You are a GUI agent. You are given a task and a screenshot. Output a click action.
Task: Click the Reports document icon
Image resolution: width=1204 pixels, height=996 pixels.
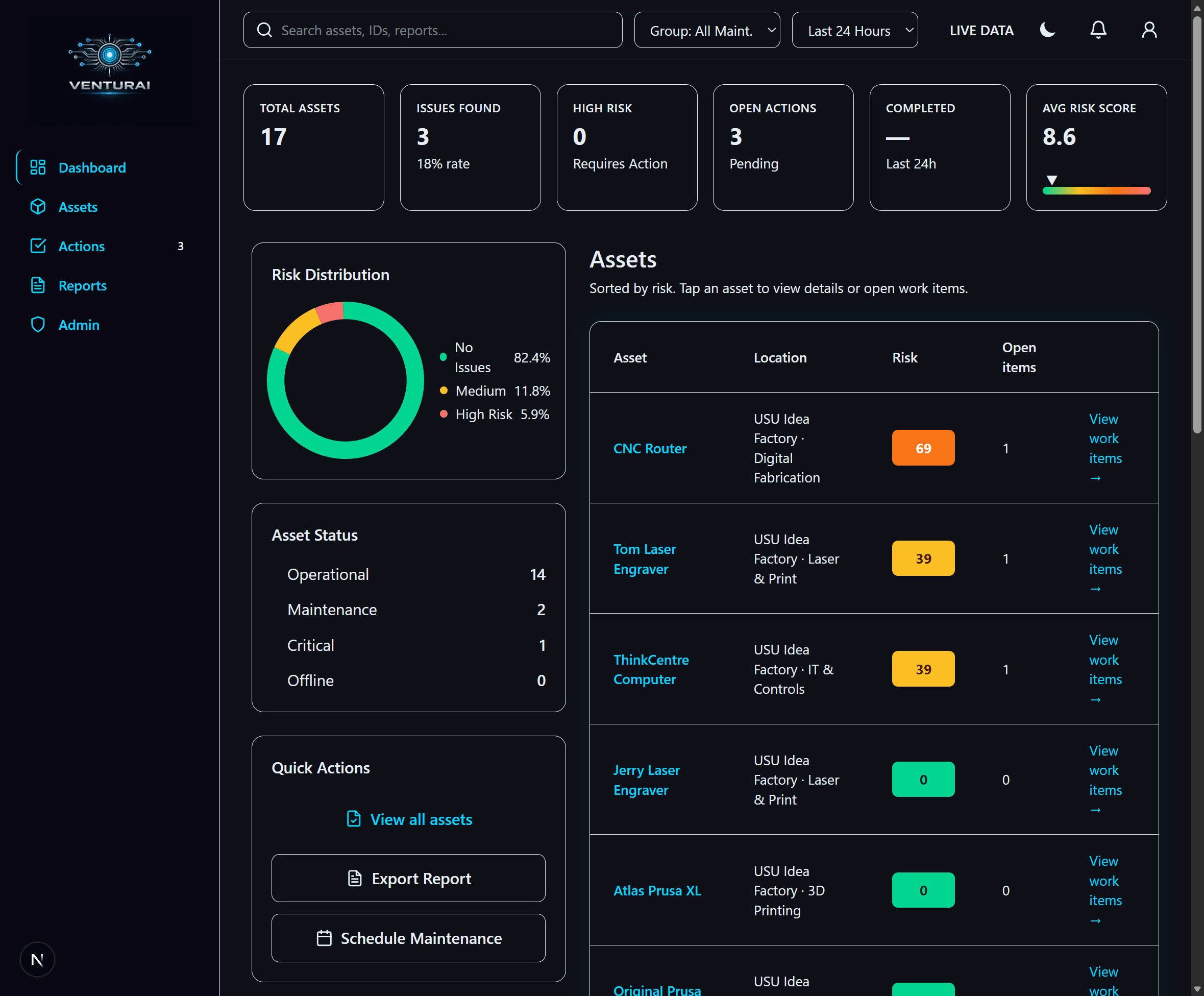[38, 285]
